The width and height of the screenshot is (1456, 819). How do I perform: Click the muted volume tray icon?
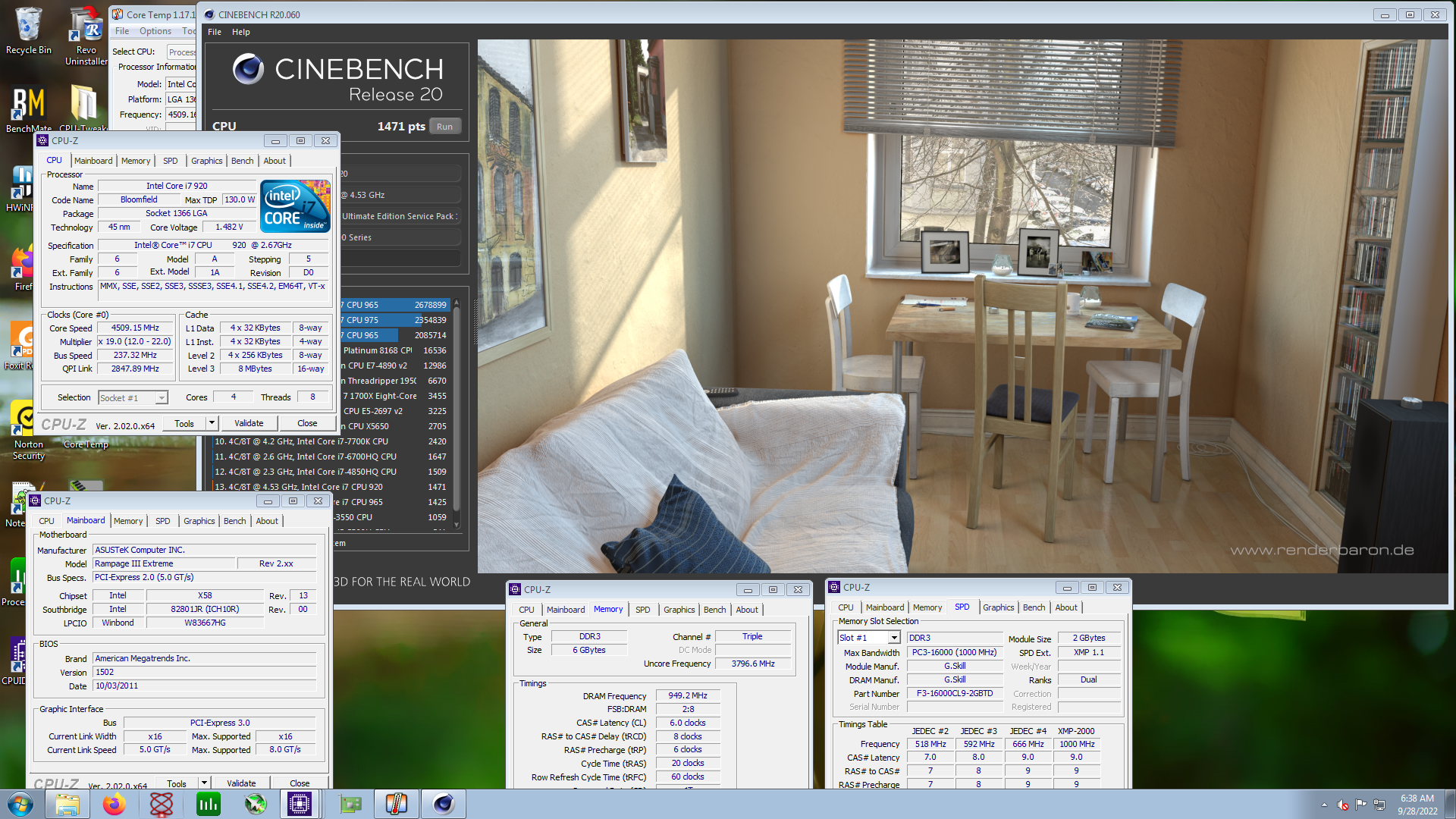(x=1343, y=805)
